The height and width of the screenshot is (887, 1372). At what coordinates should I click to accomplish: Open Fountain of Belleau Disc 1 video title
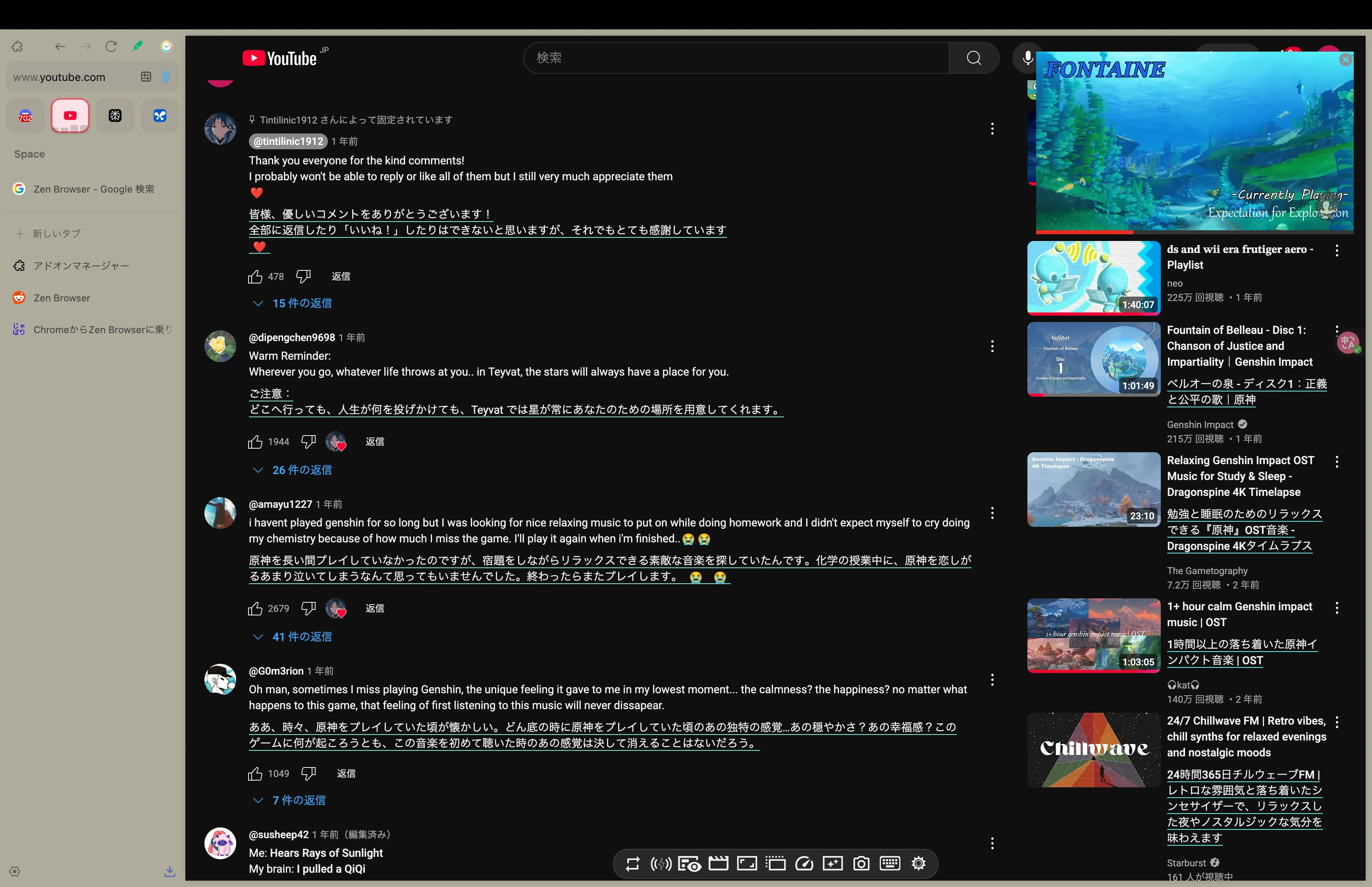click(1239, 346)
